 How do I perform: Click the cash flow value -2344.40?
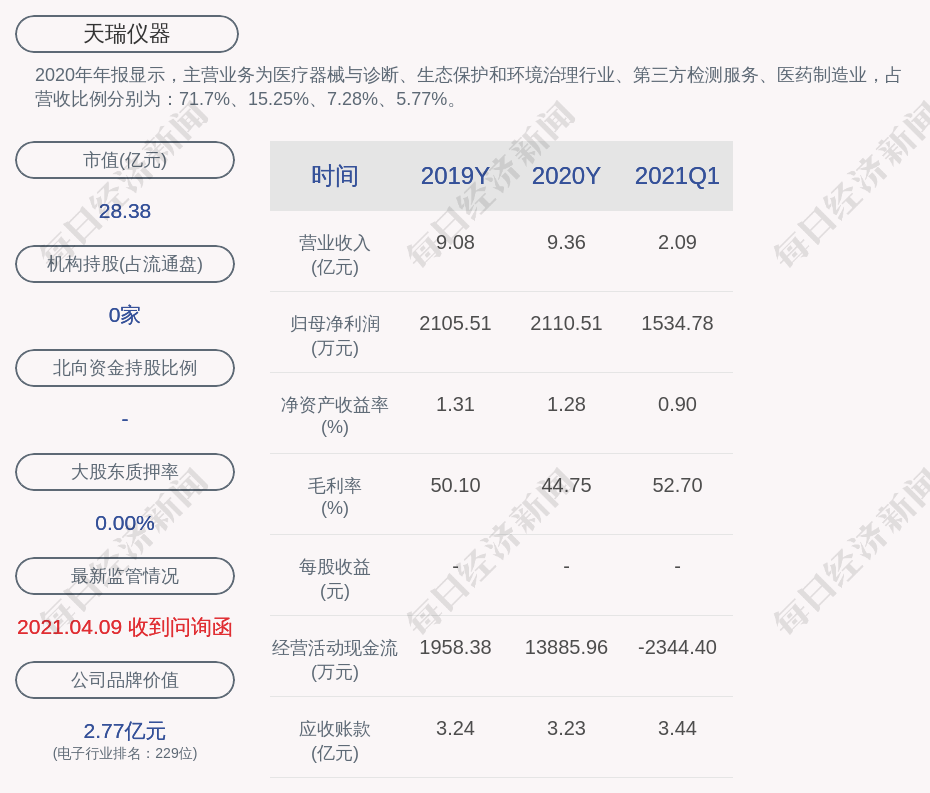(677, 648)
